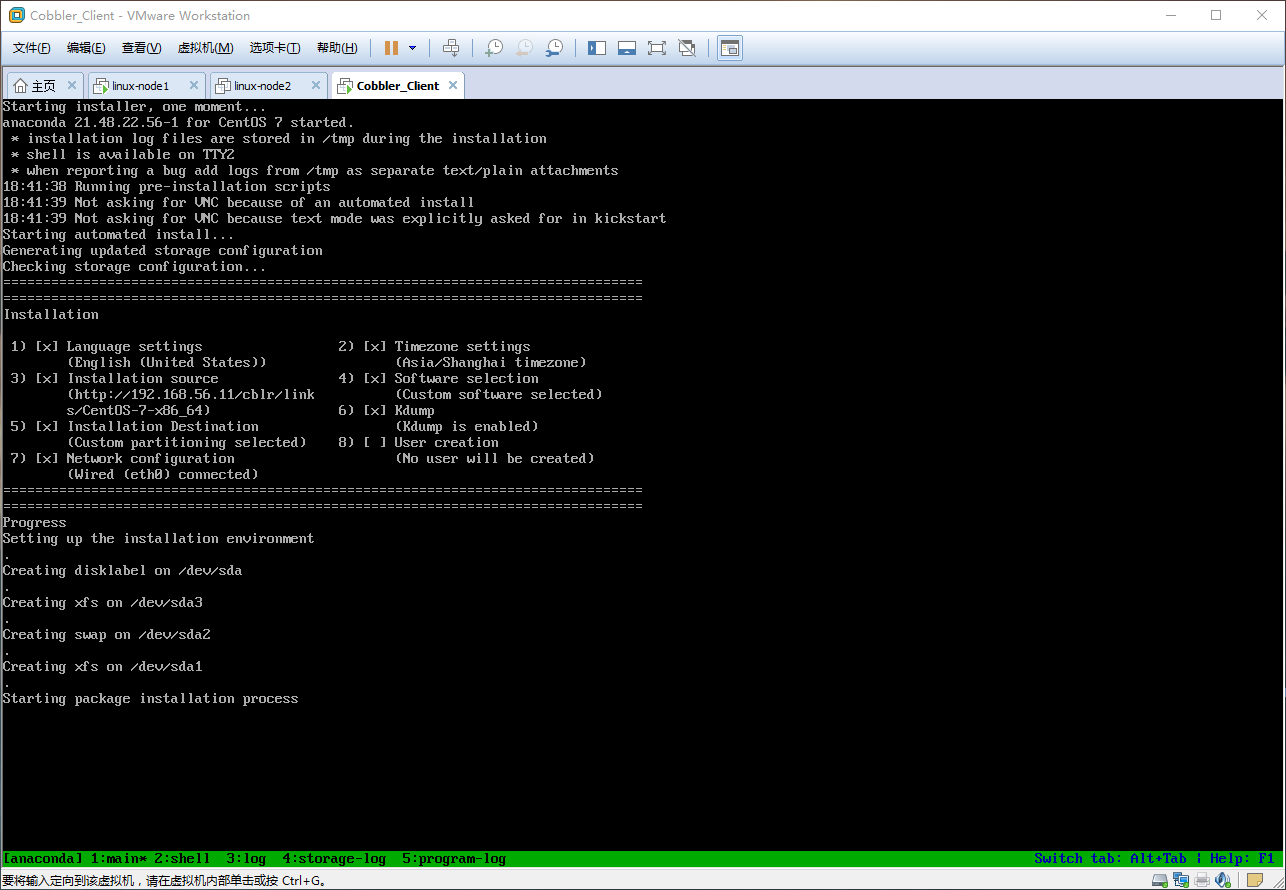Image resolution: width=1286 pixels, height=890 pixels.
Task: Enter full screen mode
Action: pyautogui.click(x=657, y=48)
